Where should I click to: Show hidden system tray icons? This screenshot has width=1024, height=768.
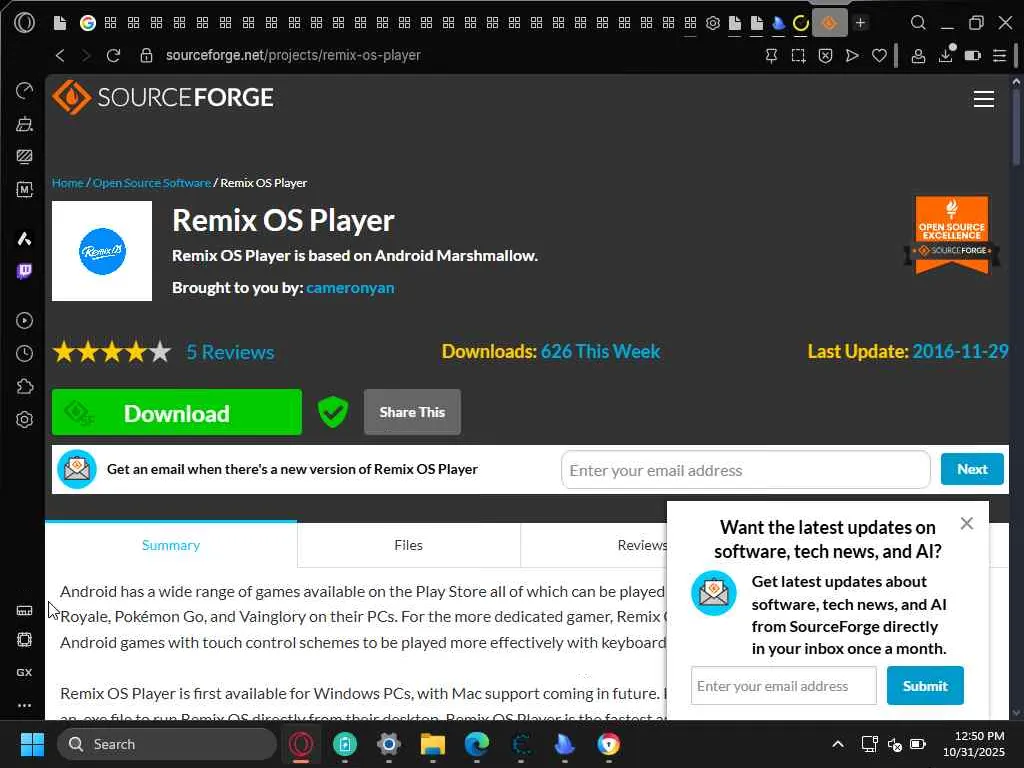click(838, 744)
